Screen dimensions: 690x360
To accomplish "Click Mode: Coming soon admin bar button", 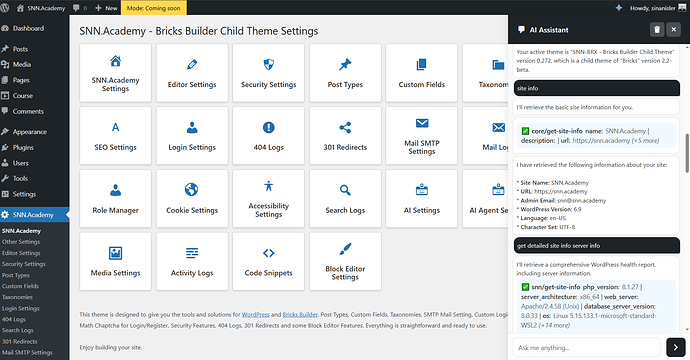I will click(154, 8).
